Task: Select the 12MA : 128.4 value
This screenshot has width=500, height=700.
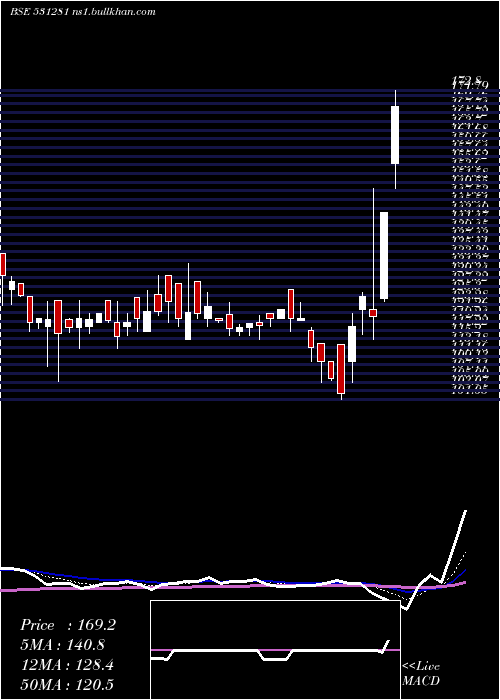Action: [x=67, y=665]
